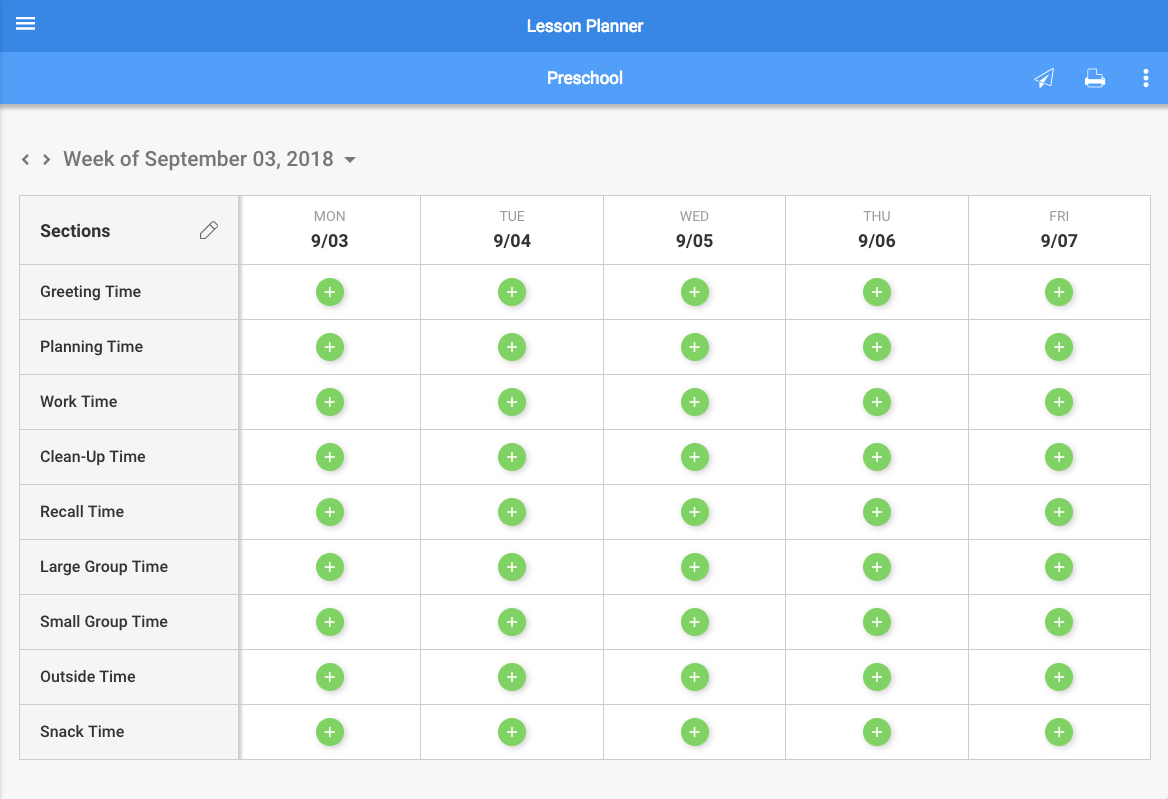
Task: Select the THU 9/06 column header
Action: [877, 229]
